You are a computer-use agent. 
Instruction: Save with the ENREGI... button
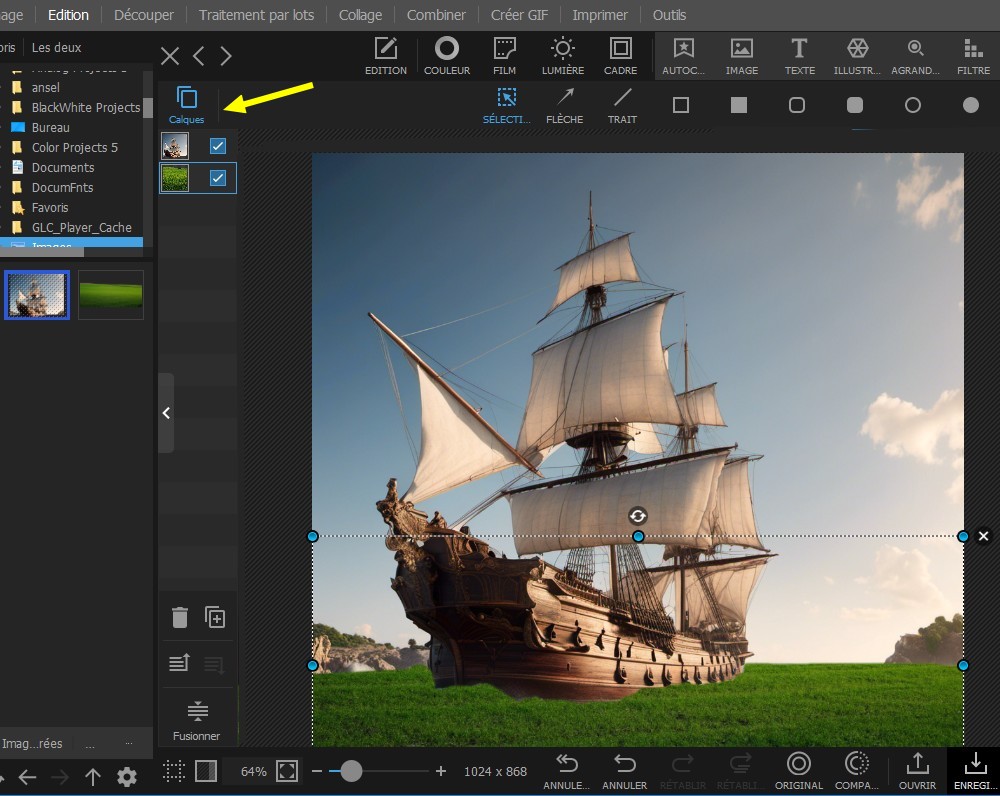coord(974,770)
